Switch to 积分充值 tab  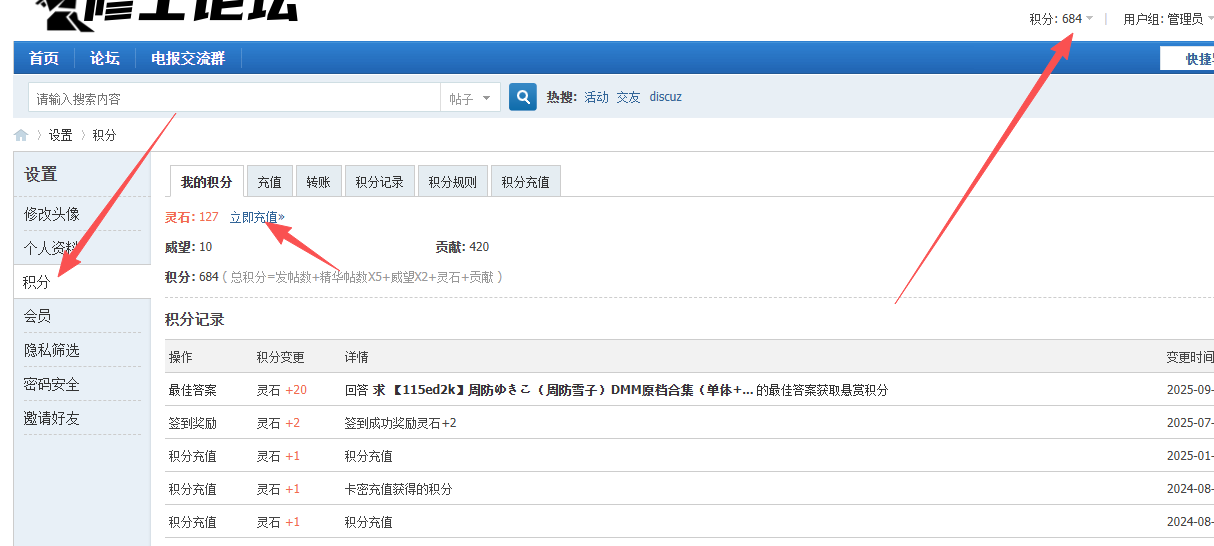click(x=526, y=182)
